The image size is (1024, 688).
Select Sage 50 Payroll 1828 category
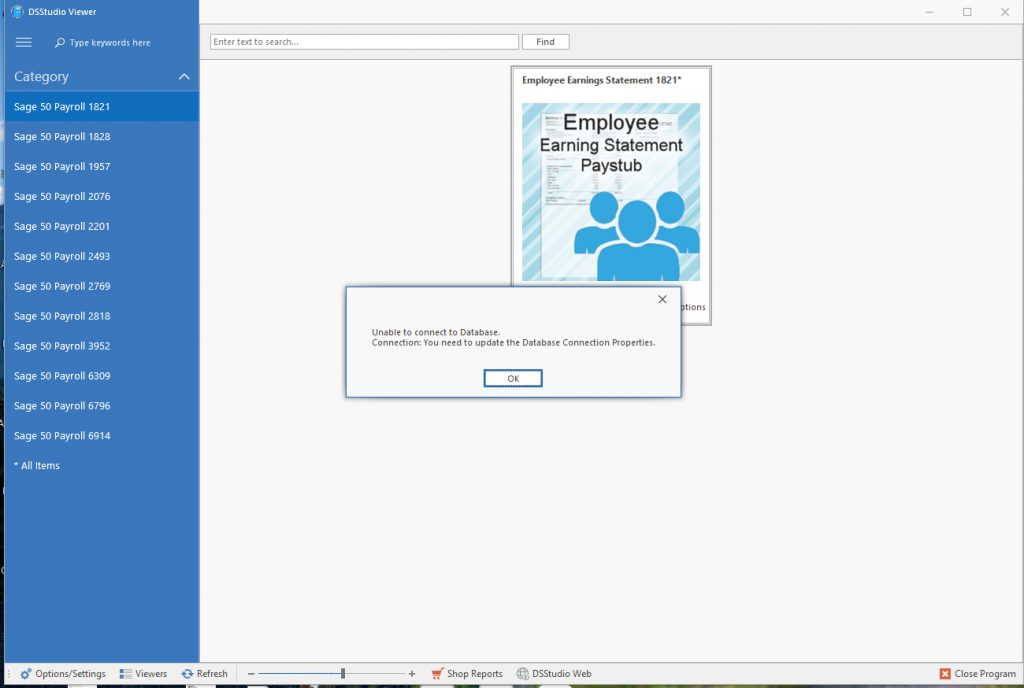coord(62,137)
